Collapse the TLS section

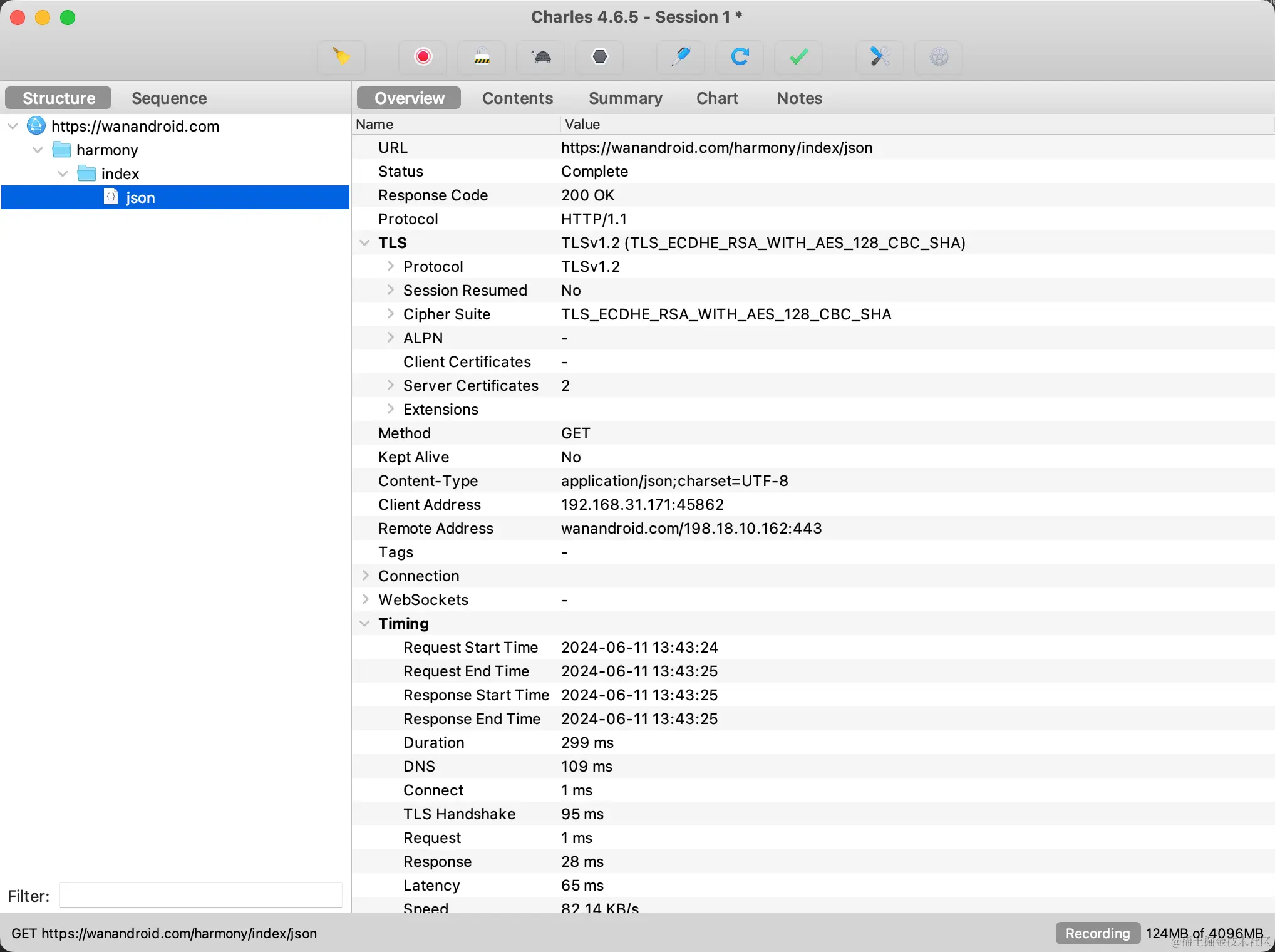pyautogui.click(x=364, y=242)
